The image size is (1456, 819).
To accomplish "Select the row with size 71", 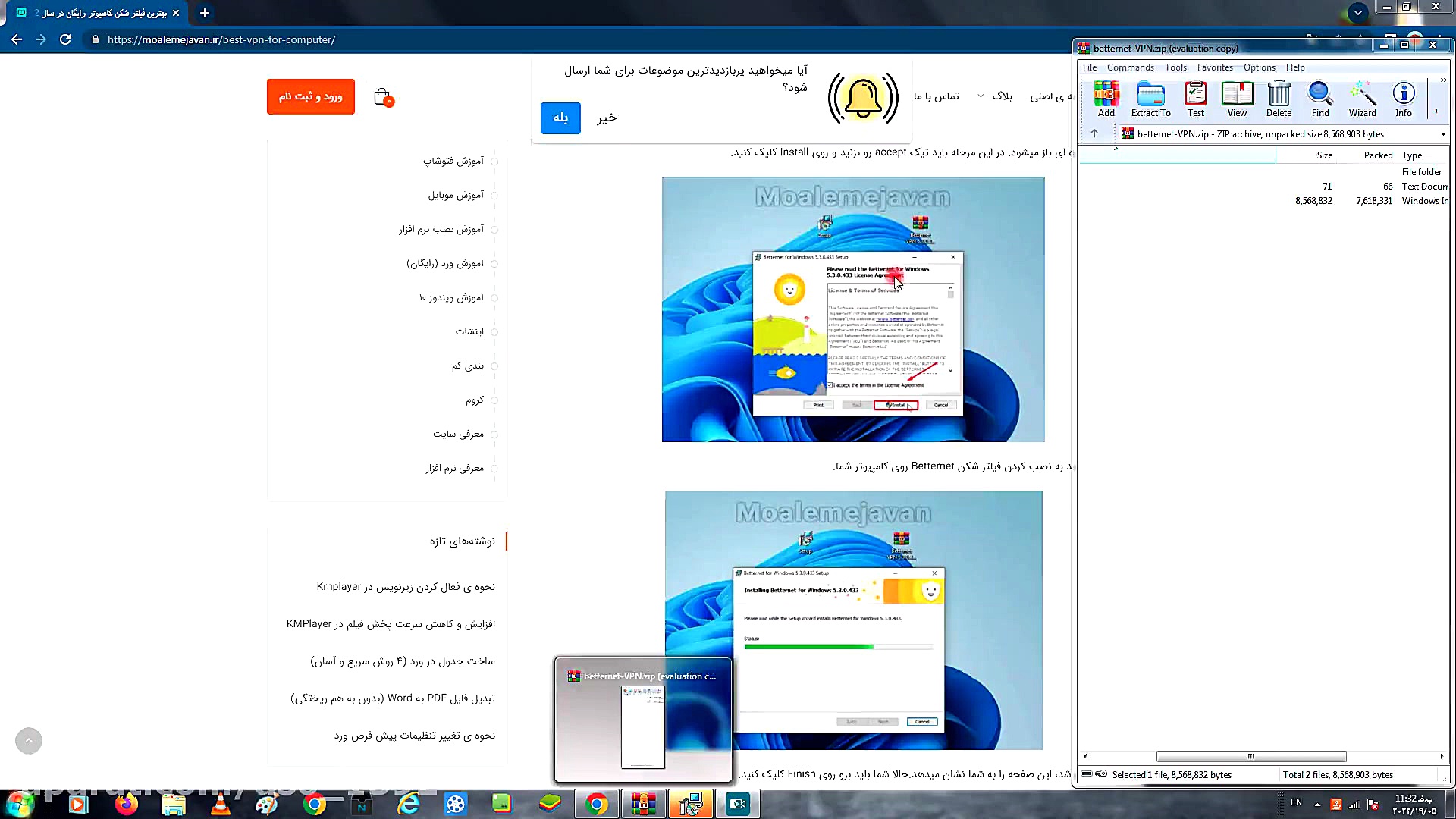I will pyautogui.click(x=1263, y=187).
